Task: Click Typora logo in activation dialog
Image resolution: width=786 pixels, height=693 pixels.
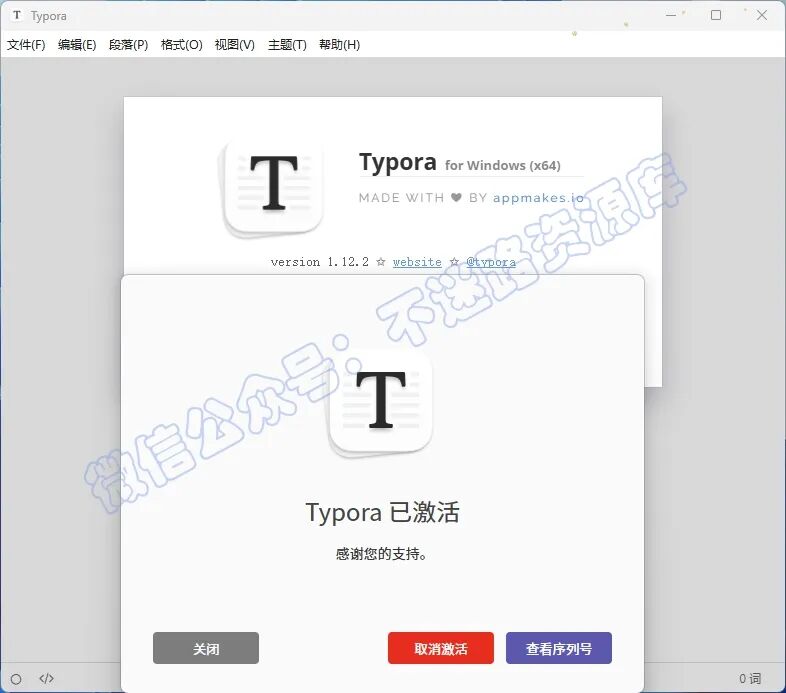Action: pos(380,404)
